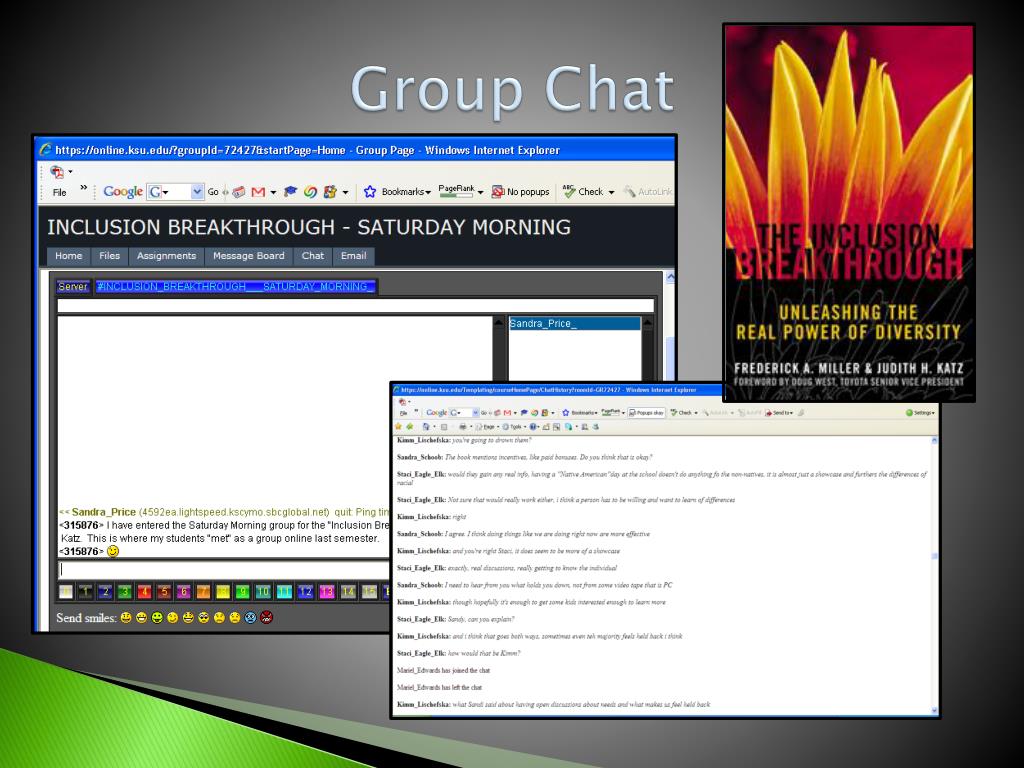Viewport: 1024px width, 768px height.
Task: Open the Email tab
Action: tap(353, 256)
